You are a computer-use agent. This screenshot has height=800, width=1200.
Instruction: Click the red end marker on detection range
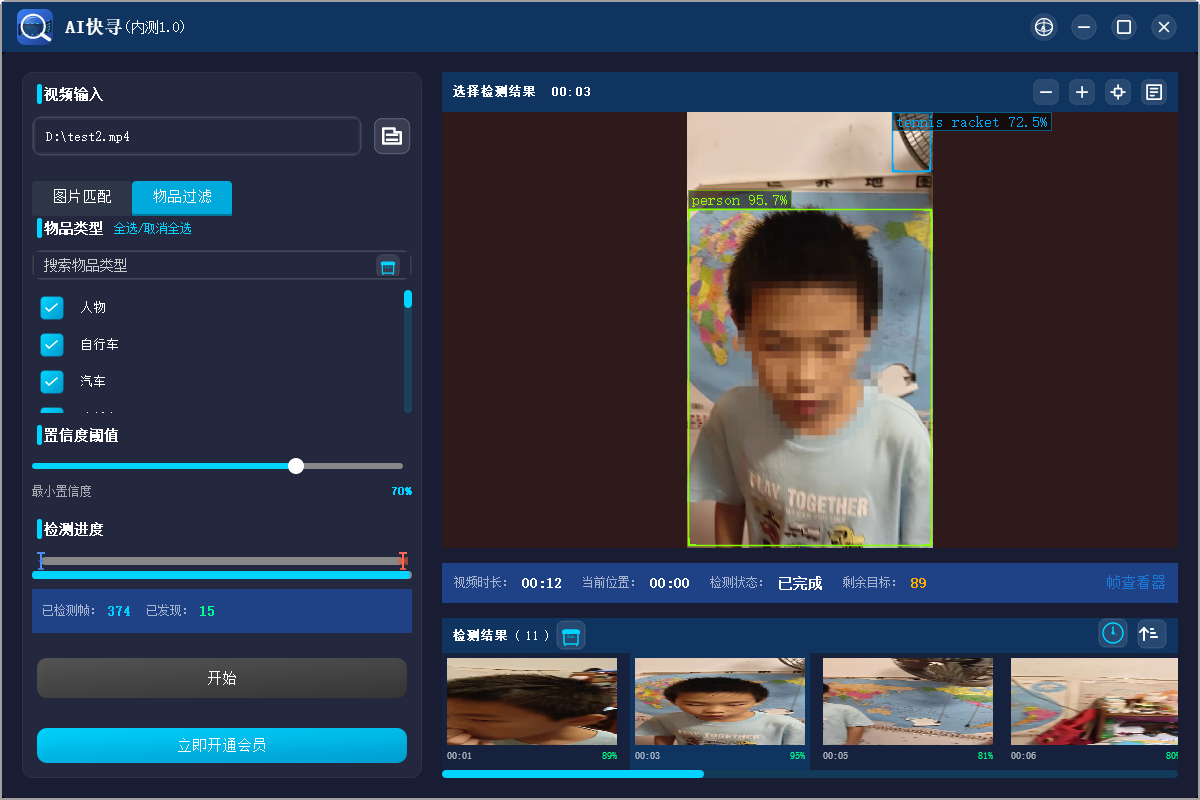(403, 561)
